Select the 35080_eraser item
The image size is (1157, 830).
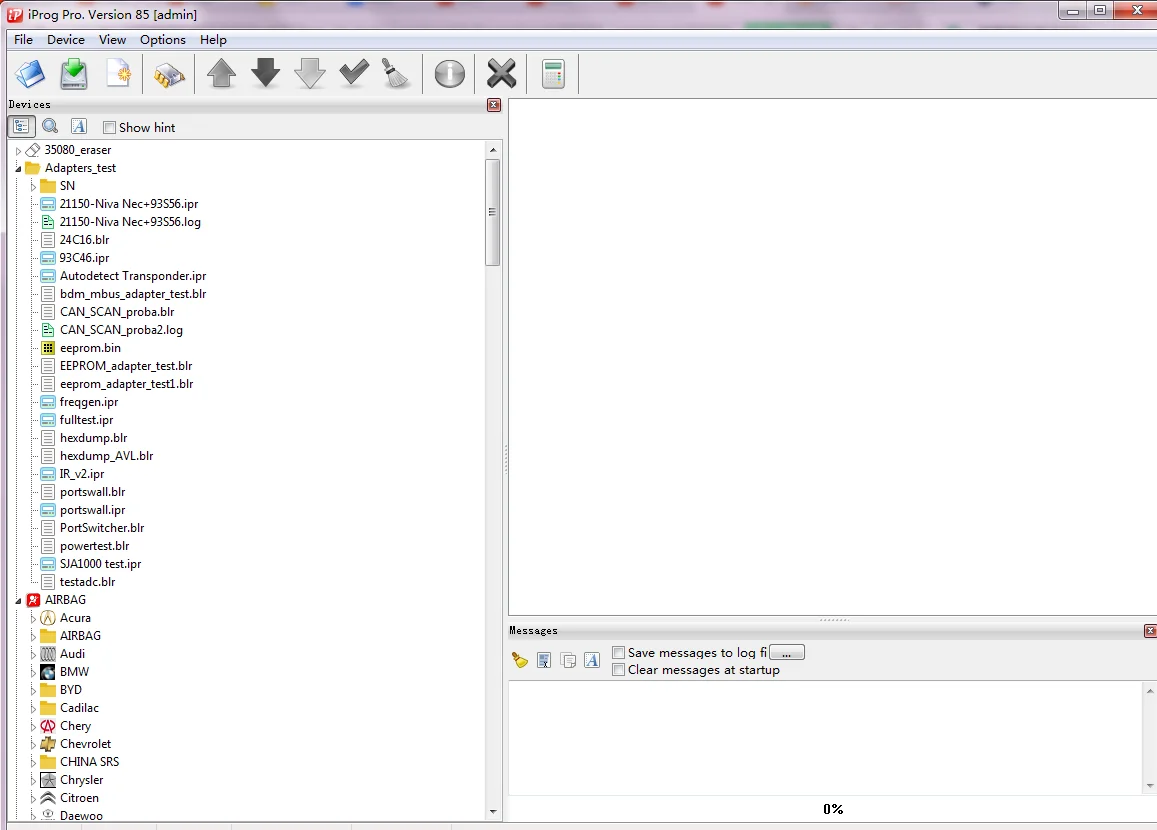[x=77, y=150]
